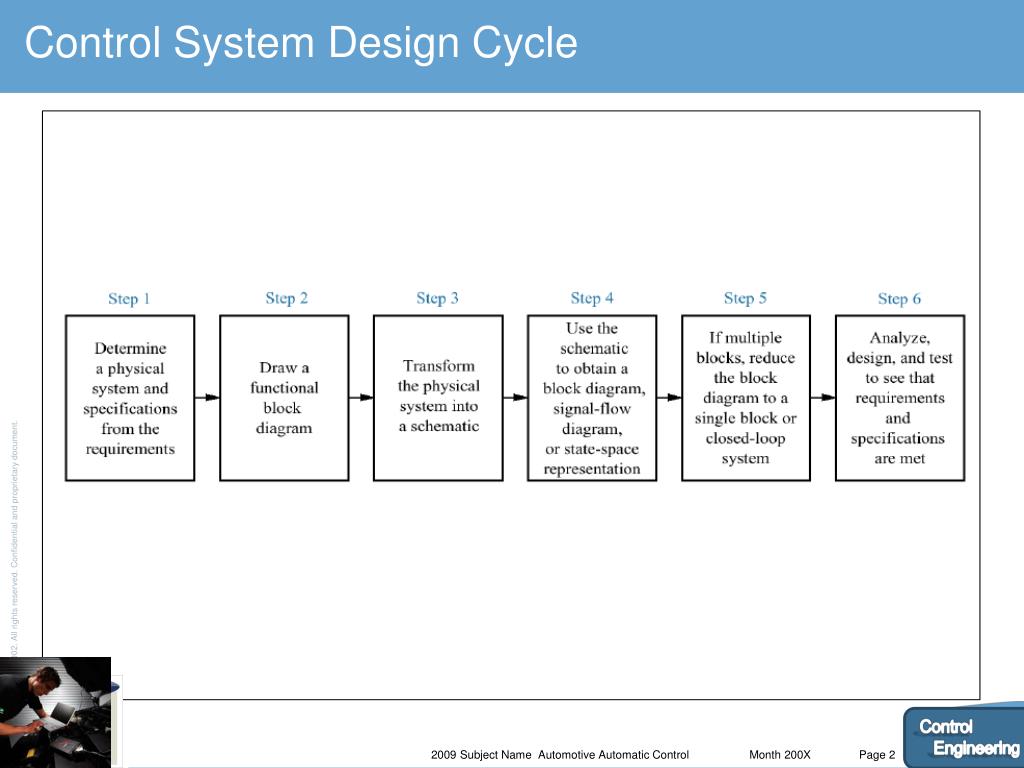Select the Step 1 label
The width and height of the screenshot is (1024, 768).
[x=129, y=299]
